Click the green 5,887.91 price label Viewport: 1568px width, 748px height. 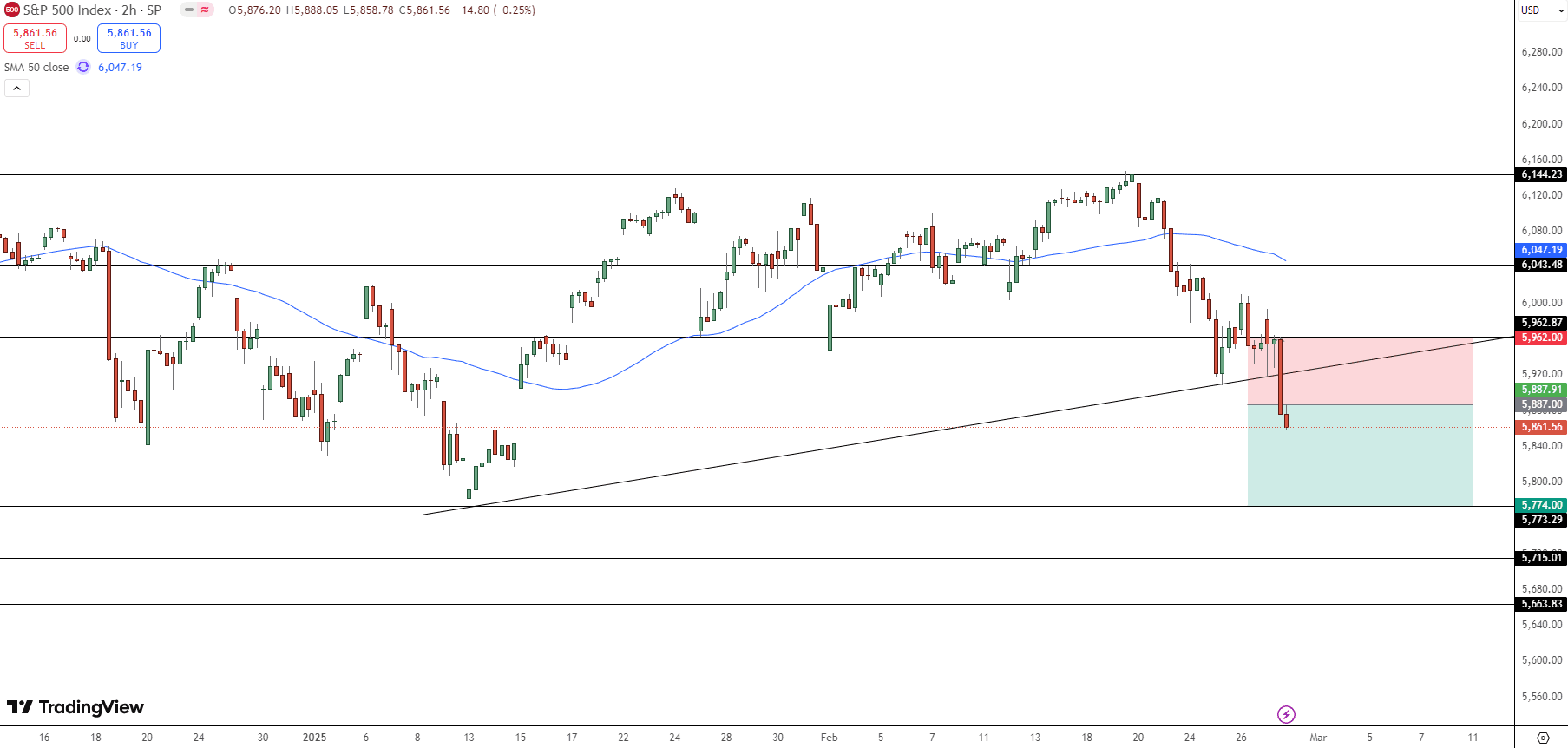[1542, 390]
